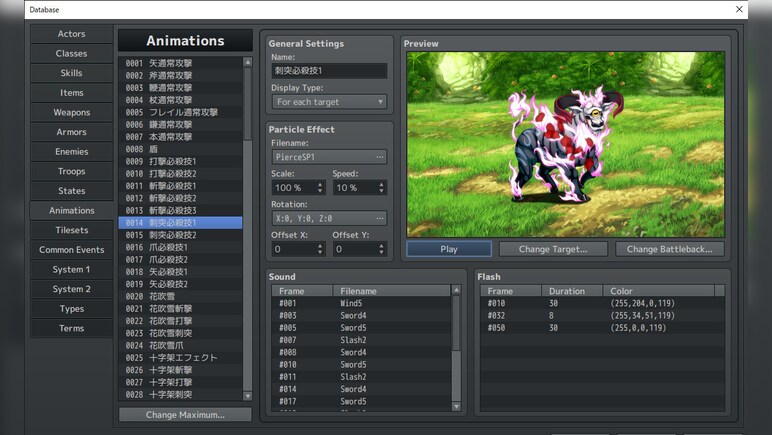
Task: Select animation 0020 in the list
Action: tap(180, 297)
